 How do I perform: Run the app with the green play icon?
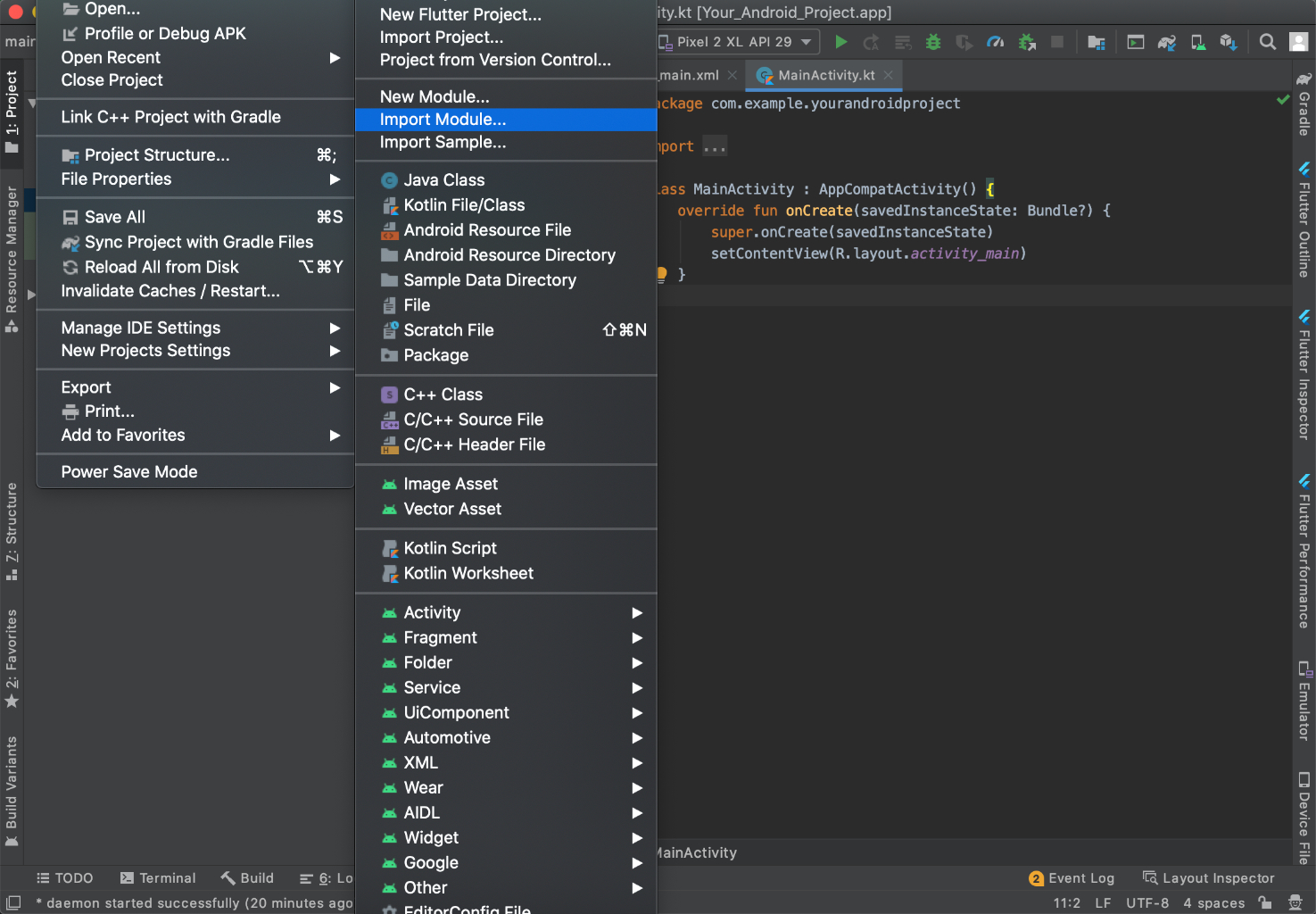[840, 42]
